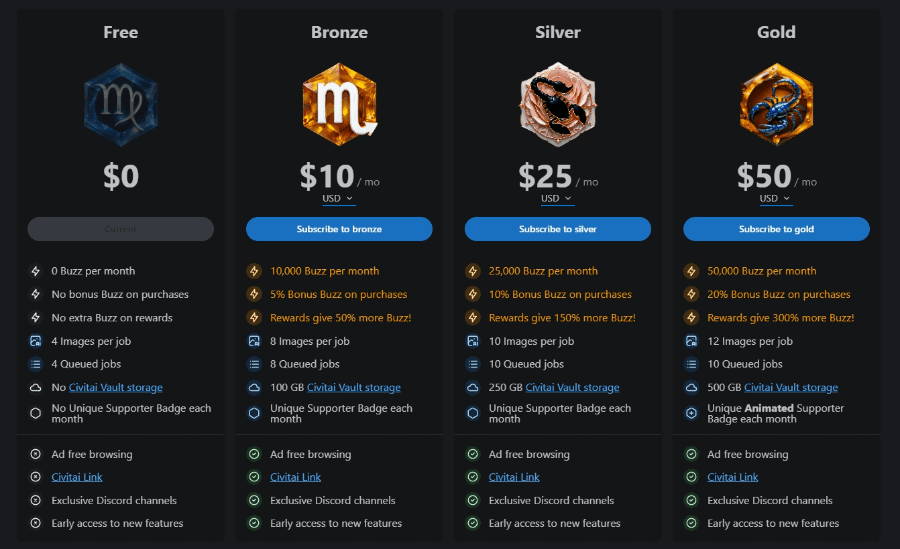Click green check beside Bronze Ad free browsing
The image size is (900, 549).
pyautogui.click(x=254, y=454)
